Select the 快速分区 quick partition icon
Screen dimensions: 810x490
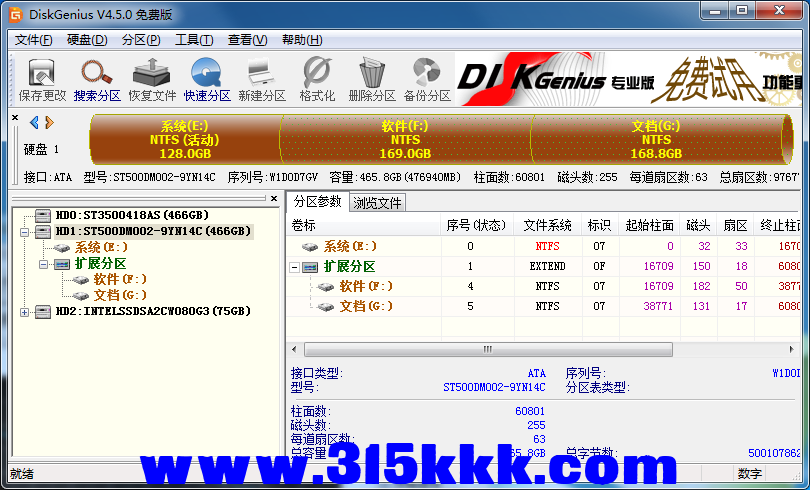207,79
